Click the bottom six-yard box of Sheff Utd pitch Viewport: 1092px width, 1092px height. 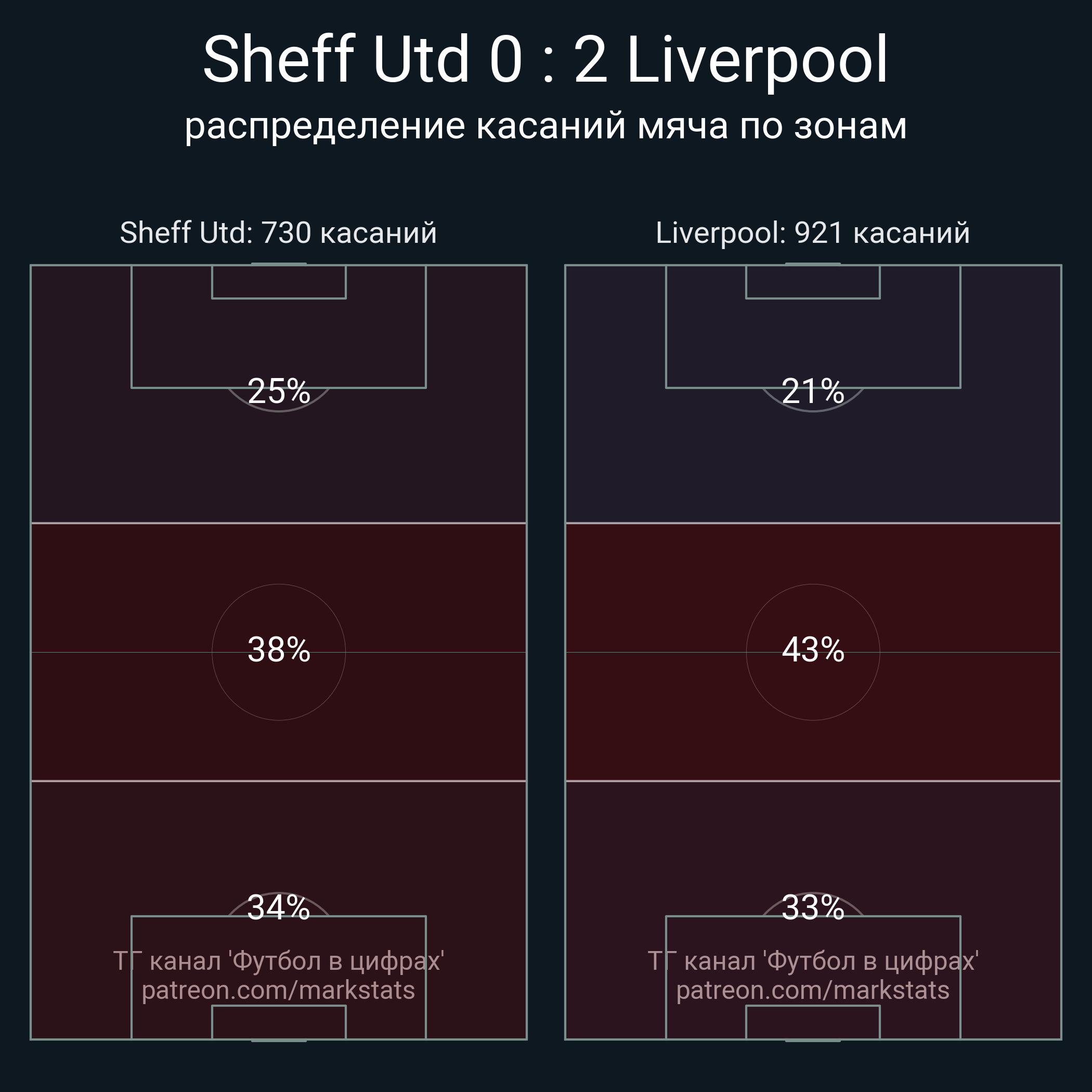[279, 1022]
